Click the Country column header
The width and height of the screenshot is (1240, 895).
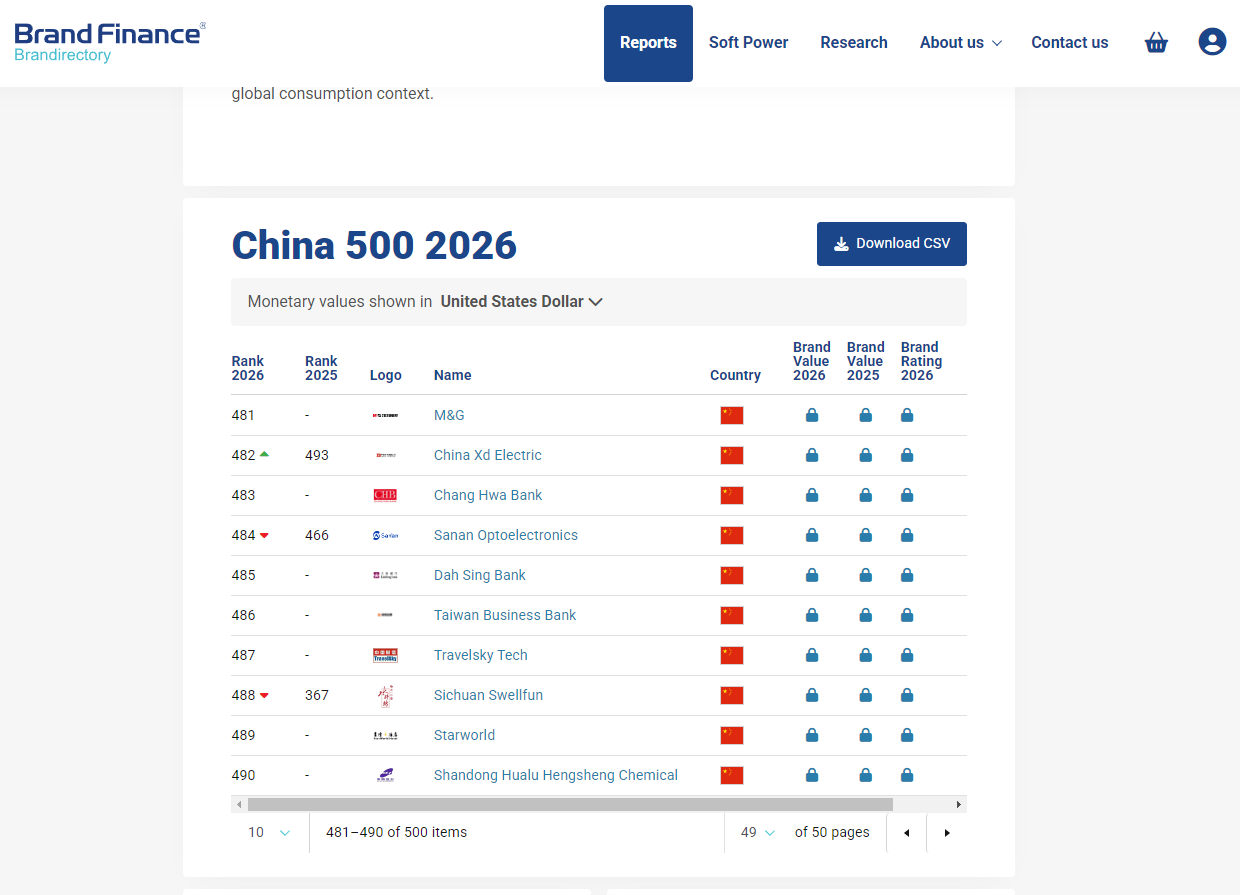[x=735, y=375]
